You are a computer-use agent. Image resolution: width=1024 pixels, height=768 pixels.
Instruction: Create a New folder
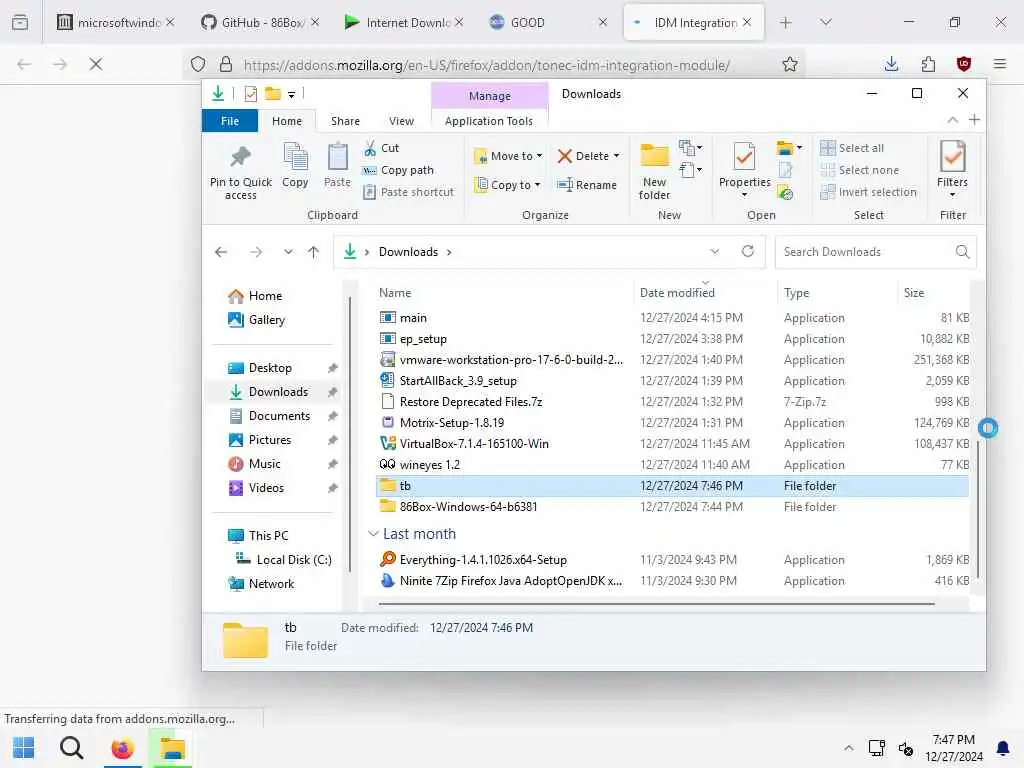654,171
